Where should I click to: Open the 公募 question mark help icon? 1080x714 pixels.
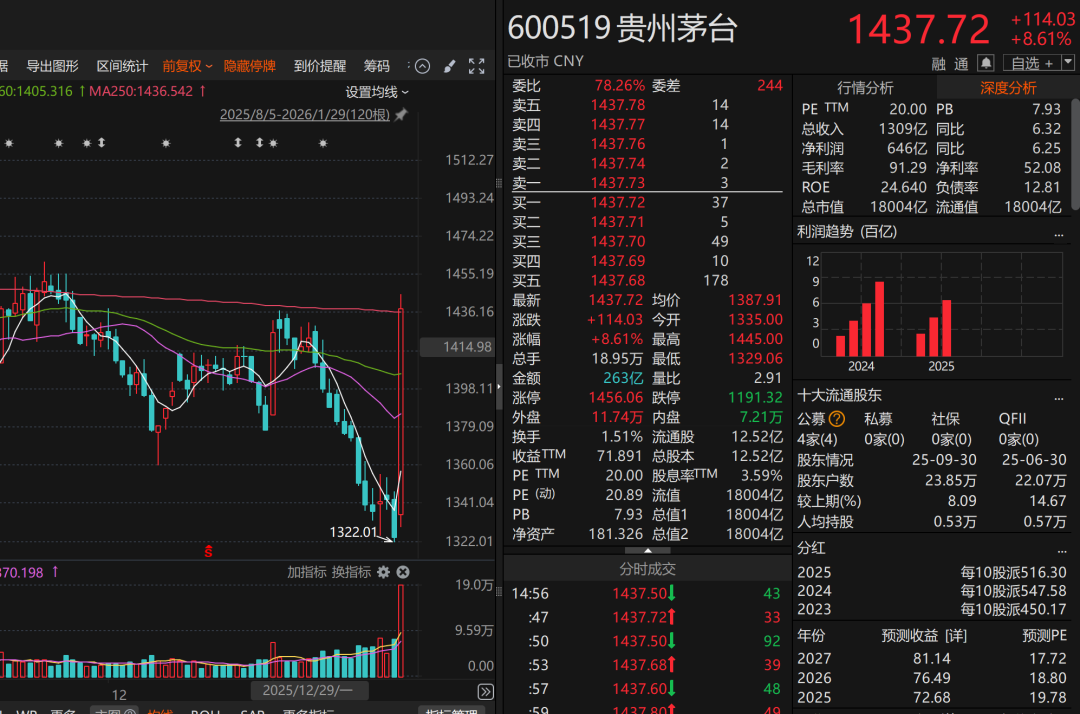[x=837, y=419]
